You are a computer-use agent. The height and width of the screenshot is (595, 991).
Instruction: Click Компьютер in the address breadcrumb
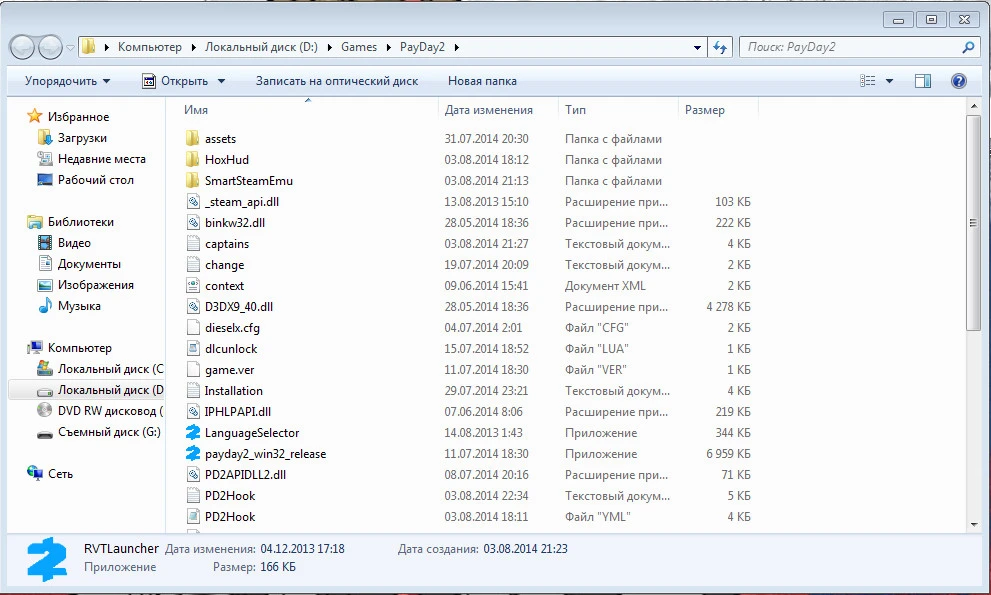click(x=150, y=47)
